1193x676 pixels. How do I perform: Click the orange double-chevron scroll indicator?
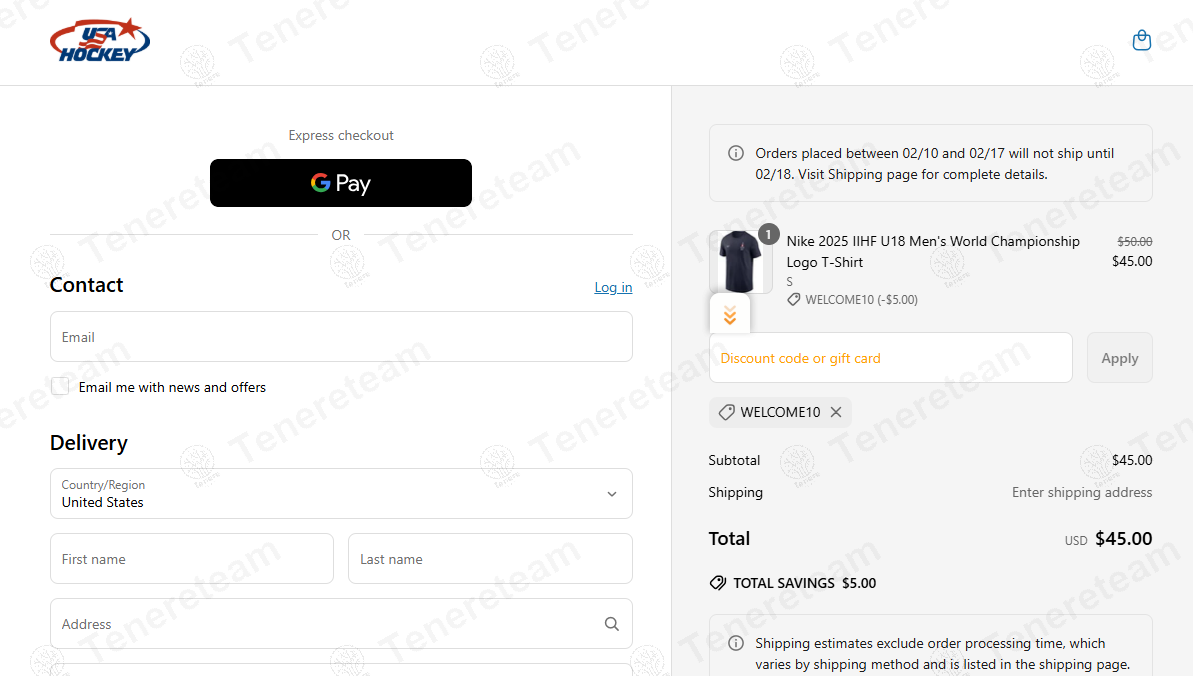tap(730, 314)
